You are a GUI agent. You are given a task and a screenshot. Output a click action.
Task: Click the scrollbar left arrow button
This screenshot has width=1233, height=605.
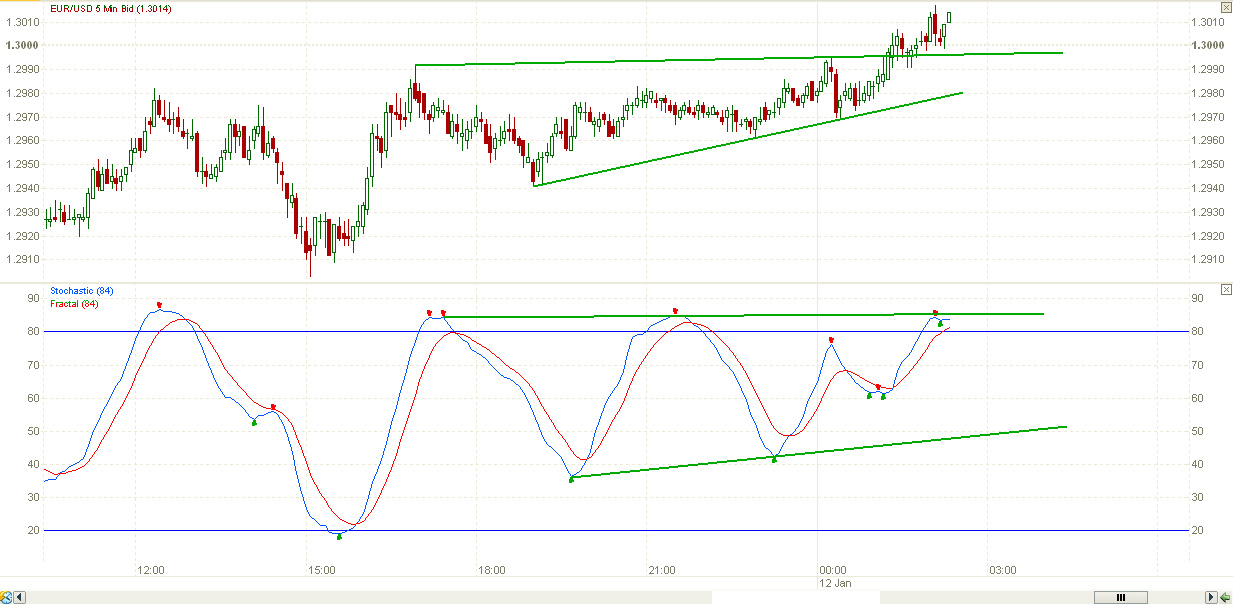click(20, 598)
